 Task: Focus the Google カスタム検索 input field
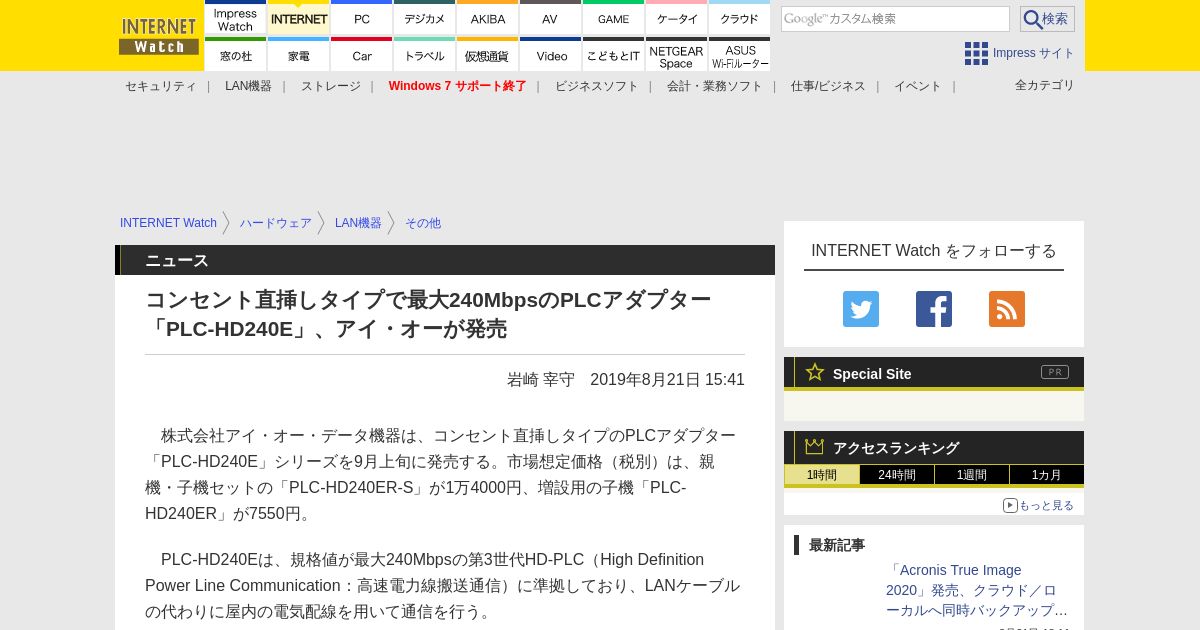(x=895, y=19)
